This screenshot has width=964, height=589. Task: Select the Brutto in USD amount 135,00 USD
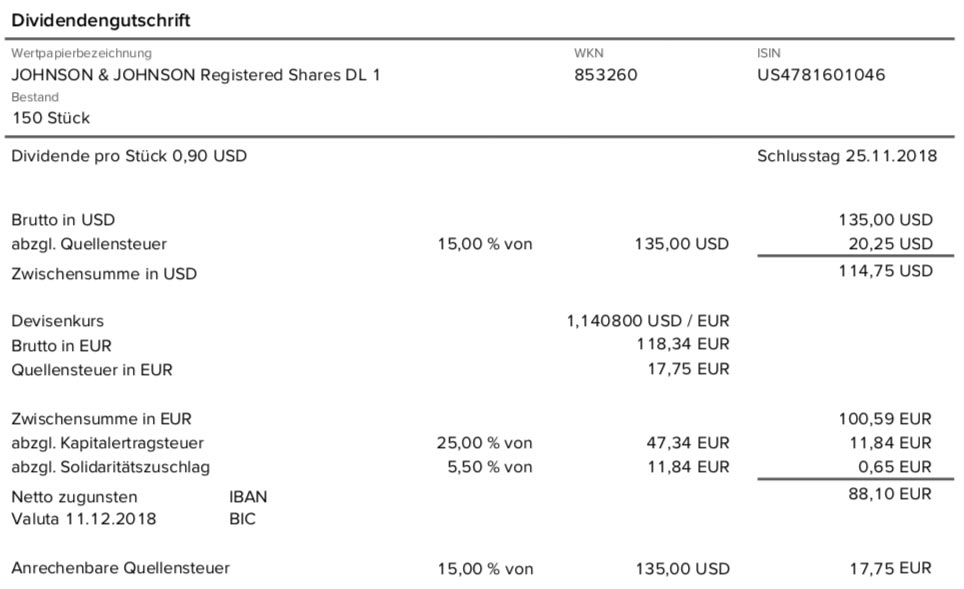tap(885, 220)
